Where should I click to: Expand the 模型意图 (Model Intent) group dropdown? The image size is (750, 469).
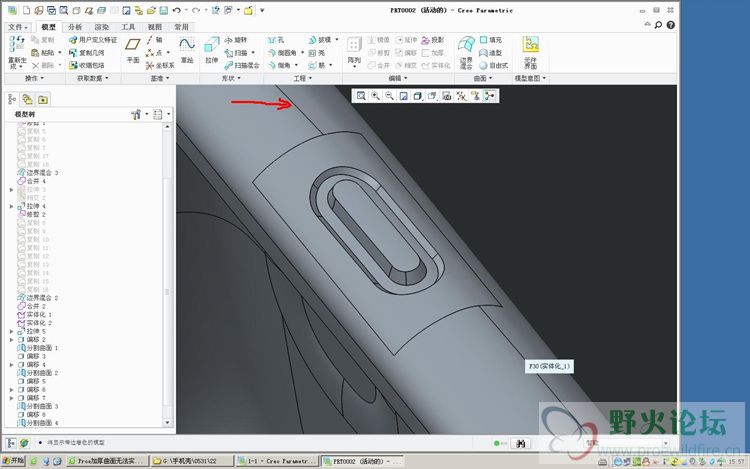530,78
